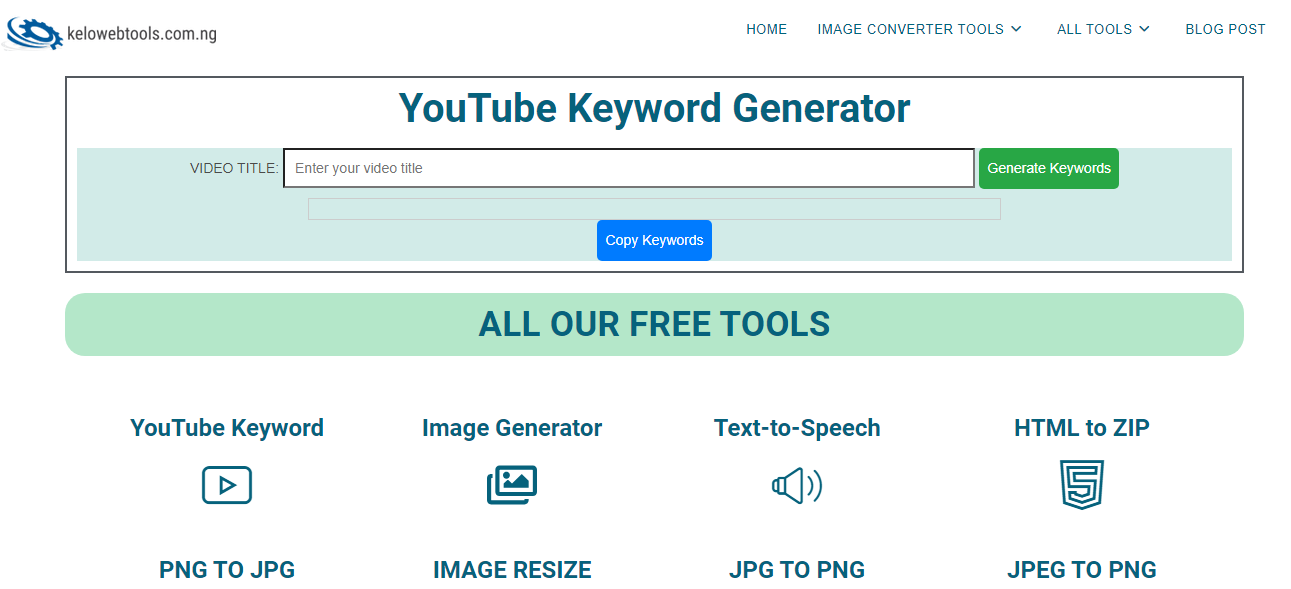The image size is (1291, 589).
Task: Open the Image Generator tool link
Action: click(512, 428)
